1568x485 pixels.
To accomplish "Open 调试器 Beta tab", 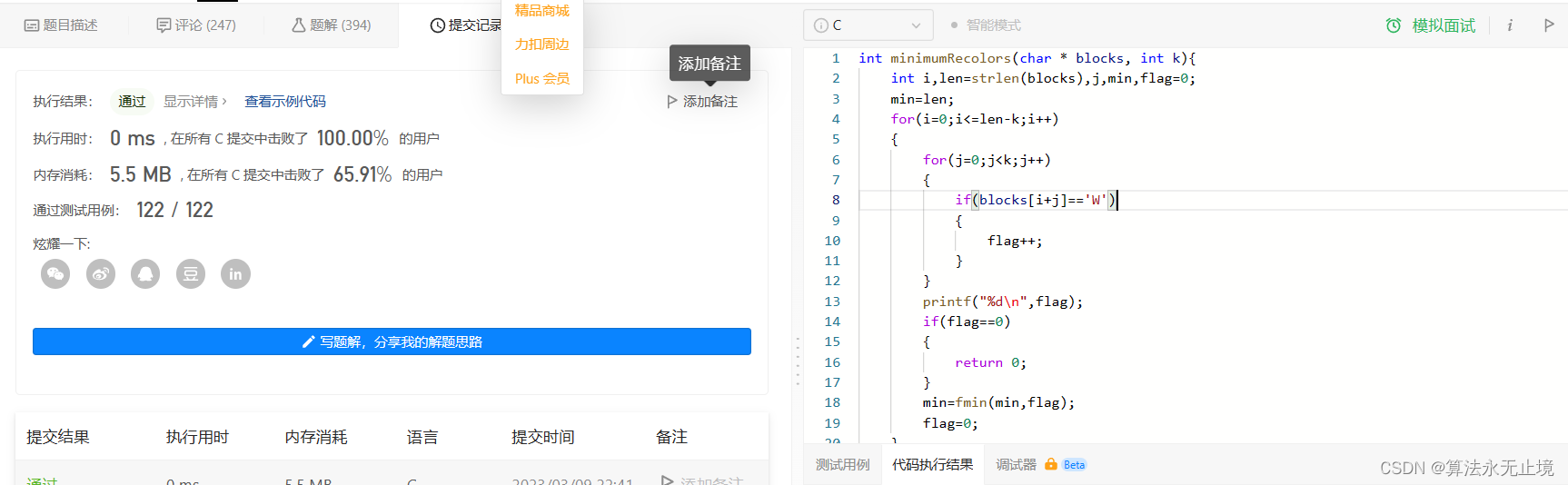I will [x=1041, y=464].
